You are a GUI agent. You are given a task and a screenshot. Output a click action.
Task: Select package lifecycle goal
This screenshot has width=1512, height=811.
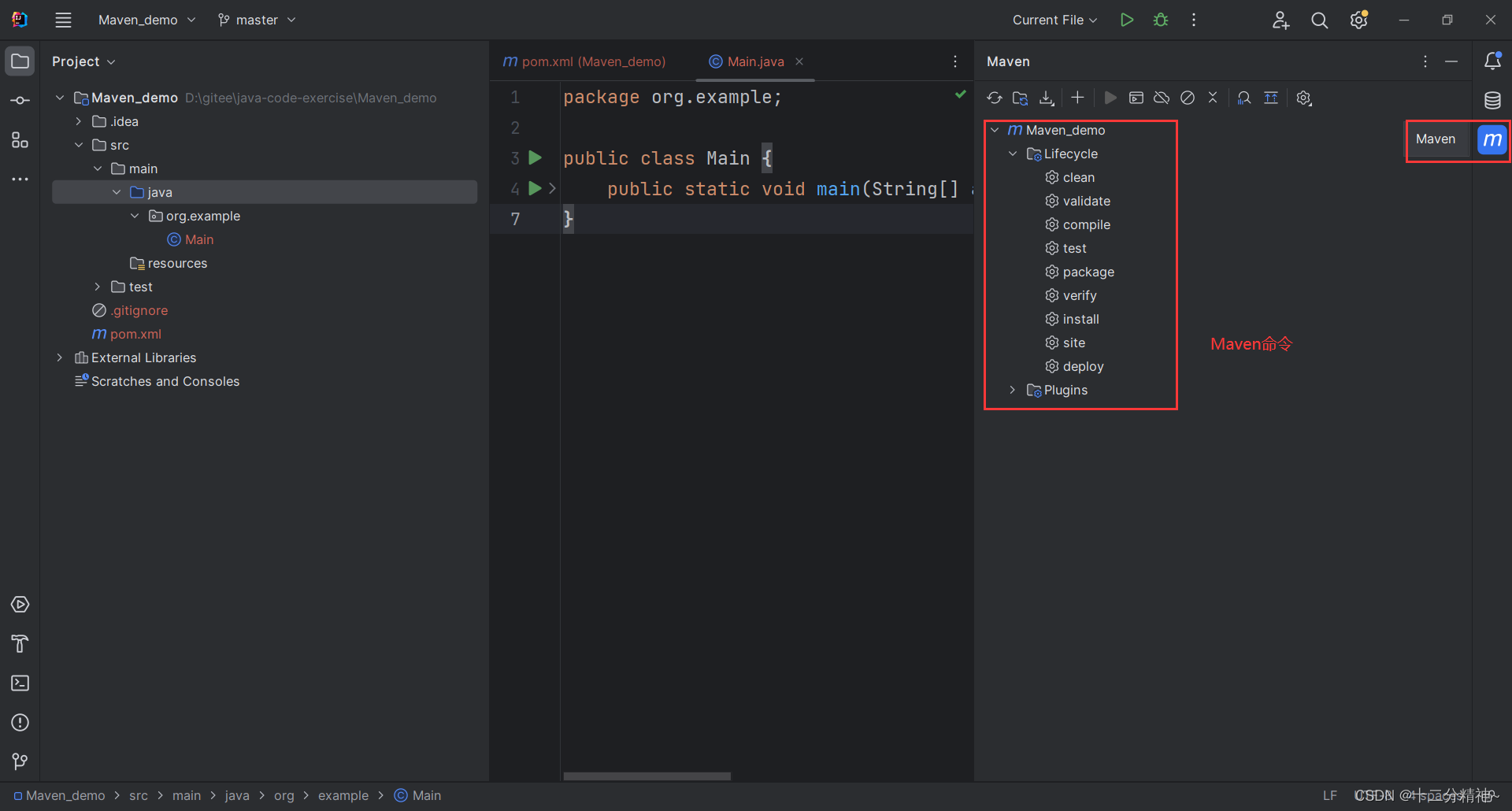coord(1080,272)
